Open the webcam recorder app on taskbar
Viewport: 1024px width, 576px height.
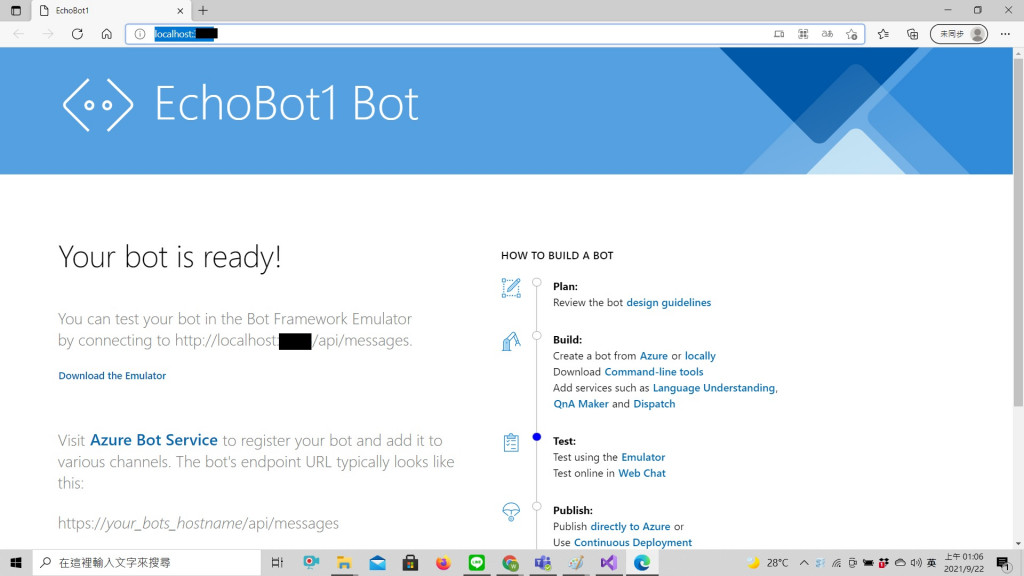click(x=311, y=562)
